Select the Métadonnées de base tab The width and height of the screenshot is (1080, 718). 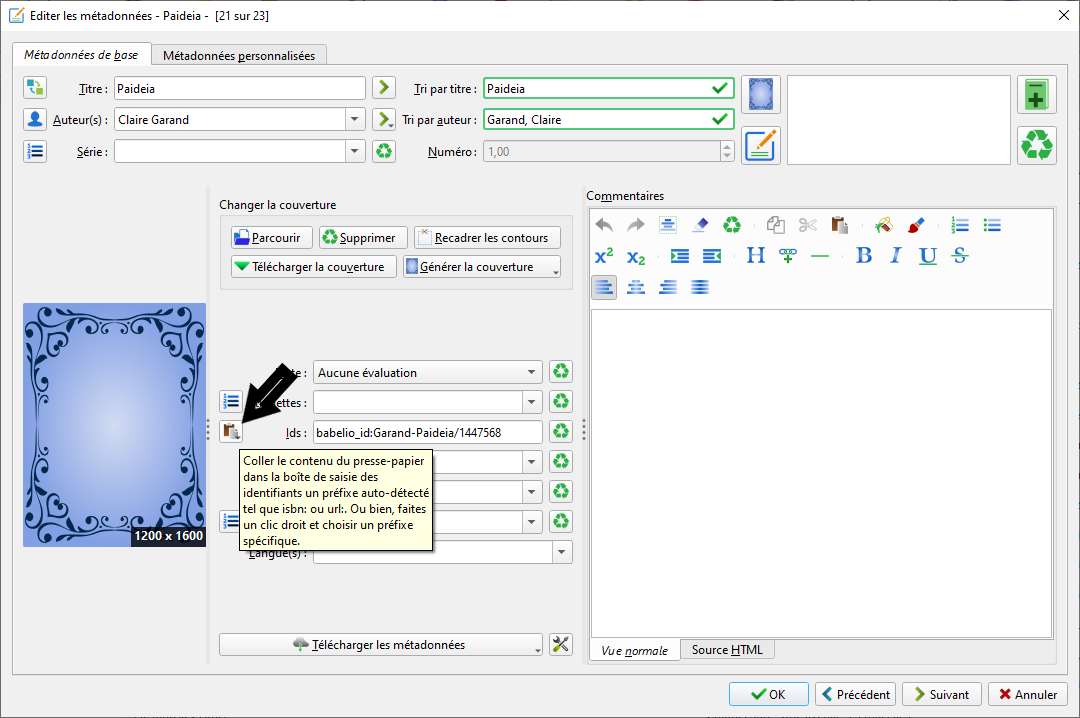[81, 54]
